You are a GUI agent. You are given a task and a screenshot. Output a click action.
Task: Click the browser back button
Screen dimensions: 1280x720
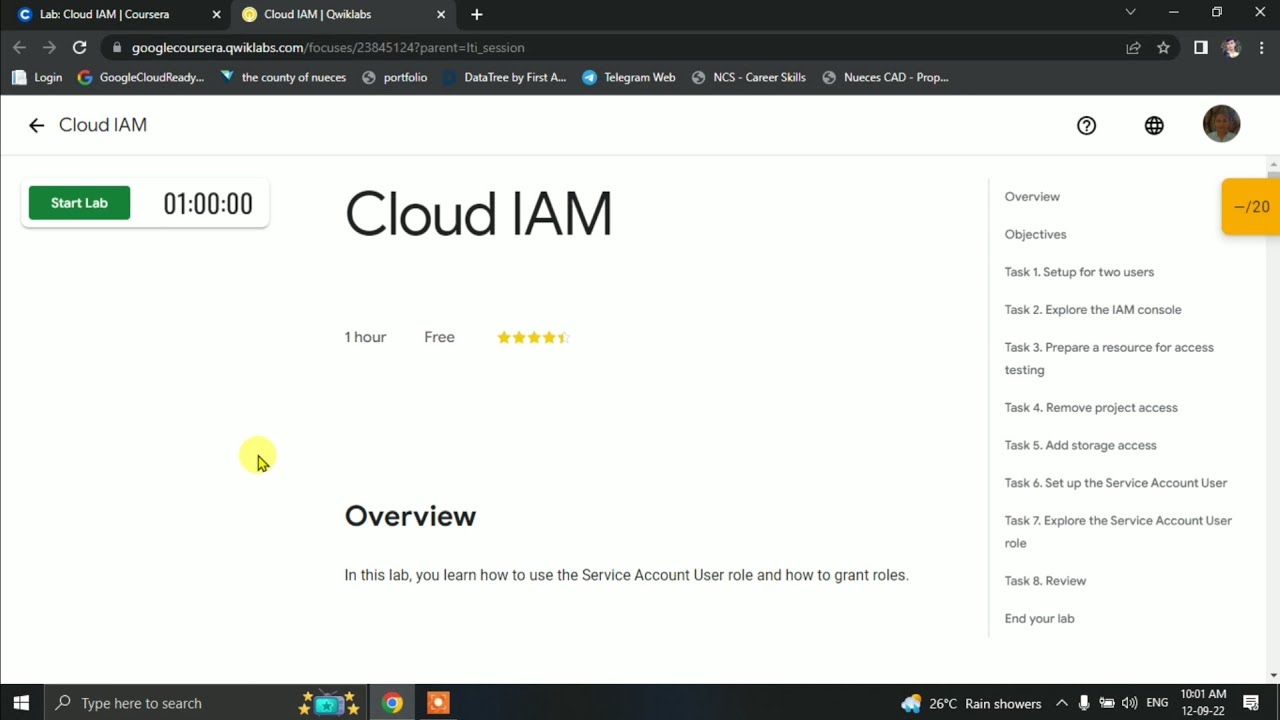pos(19,47)
